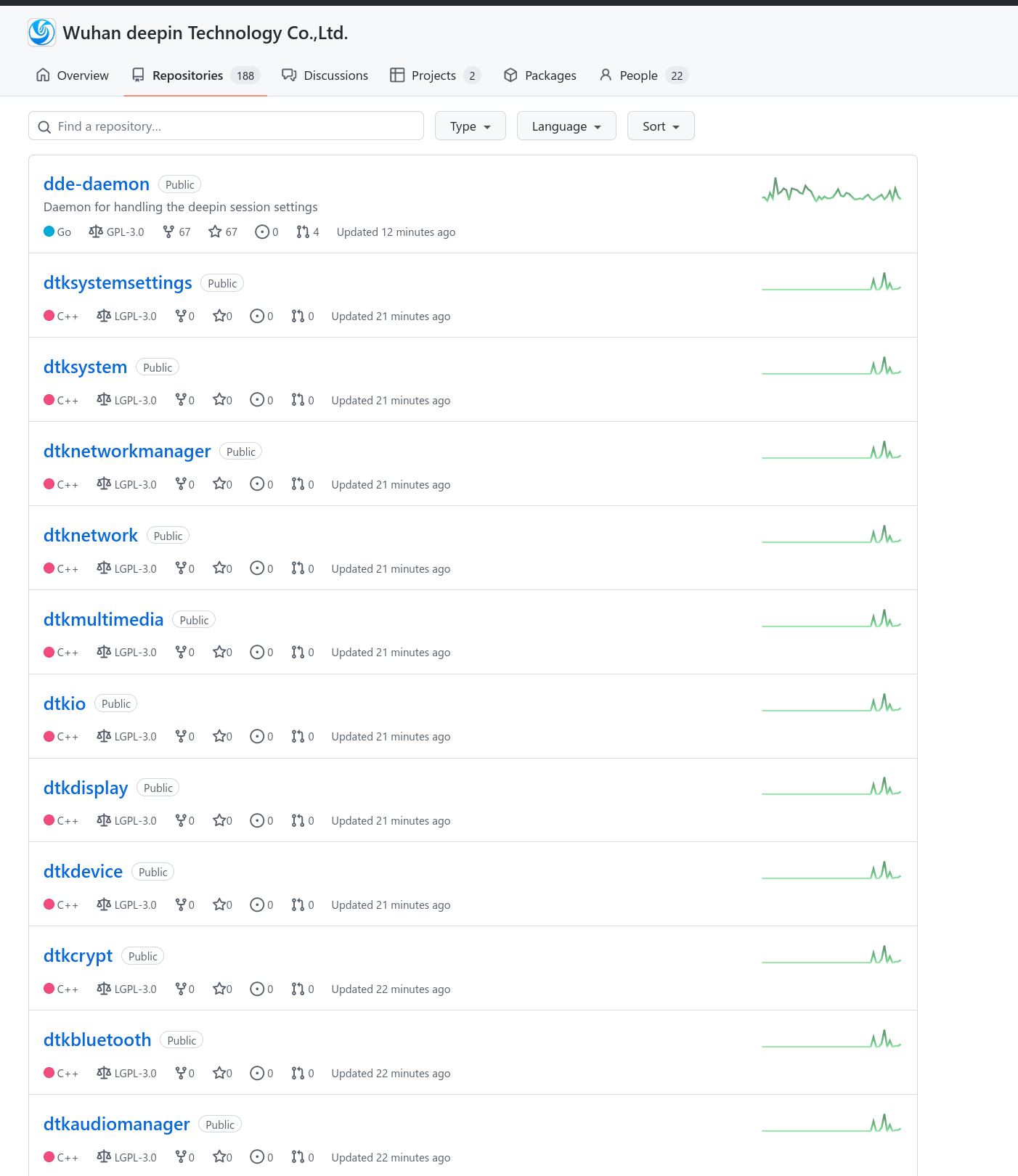Click the deepin organization logo avatar
This screenshot has height=1176, width=1018.
point(41,33)
